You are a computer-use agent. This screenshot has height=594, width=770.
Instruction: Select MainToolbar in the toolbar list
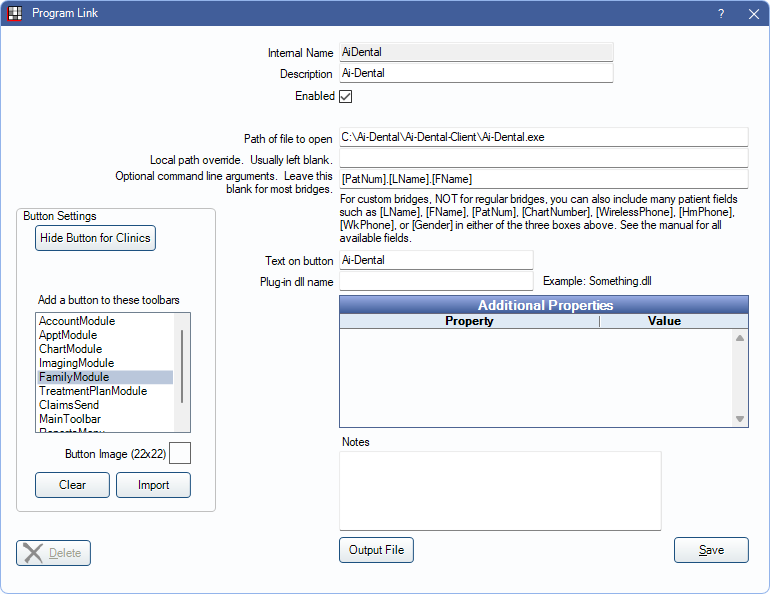click(70, 419)
